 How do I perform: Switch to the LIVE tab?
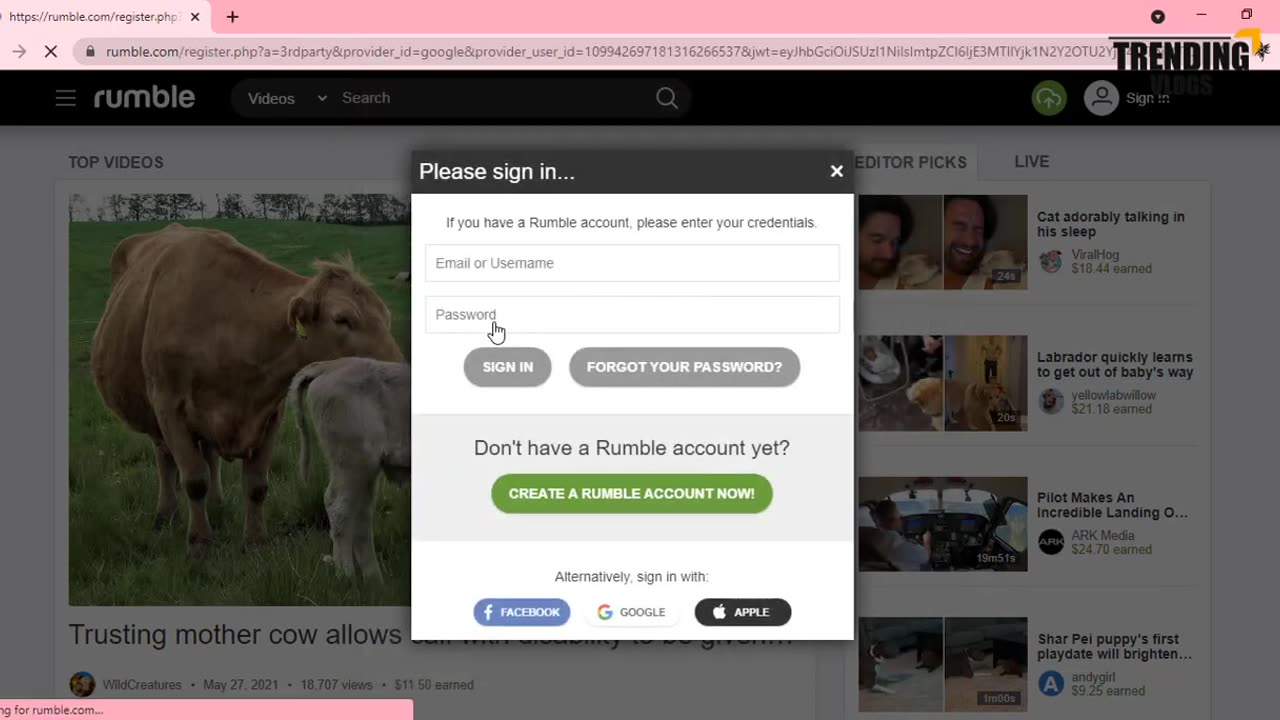pyautogui.click(x=1031, y=162)
